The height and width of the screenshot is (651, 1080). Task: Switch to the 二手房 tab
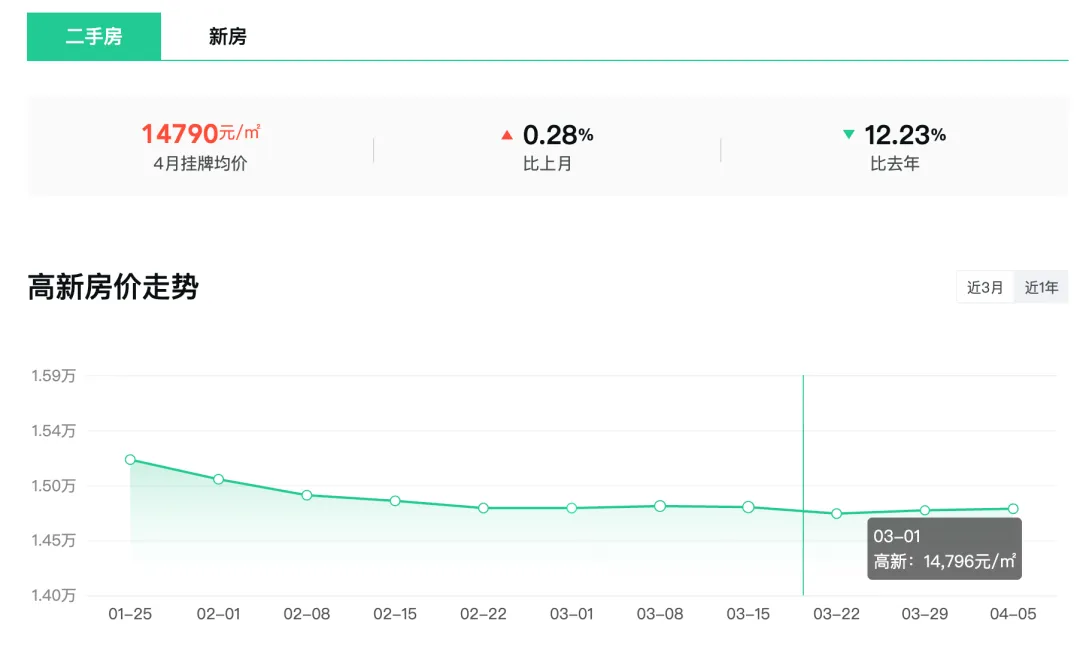point(94,37)
